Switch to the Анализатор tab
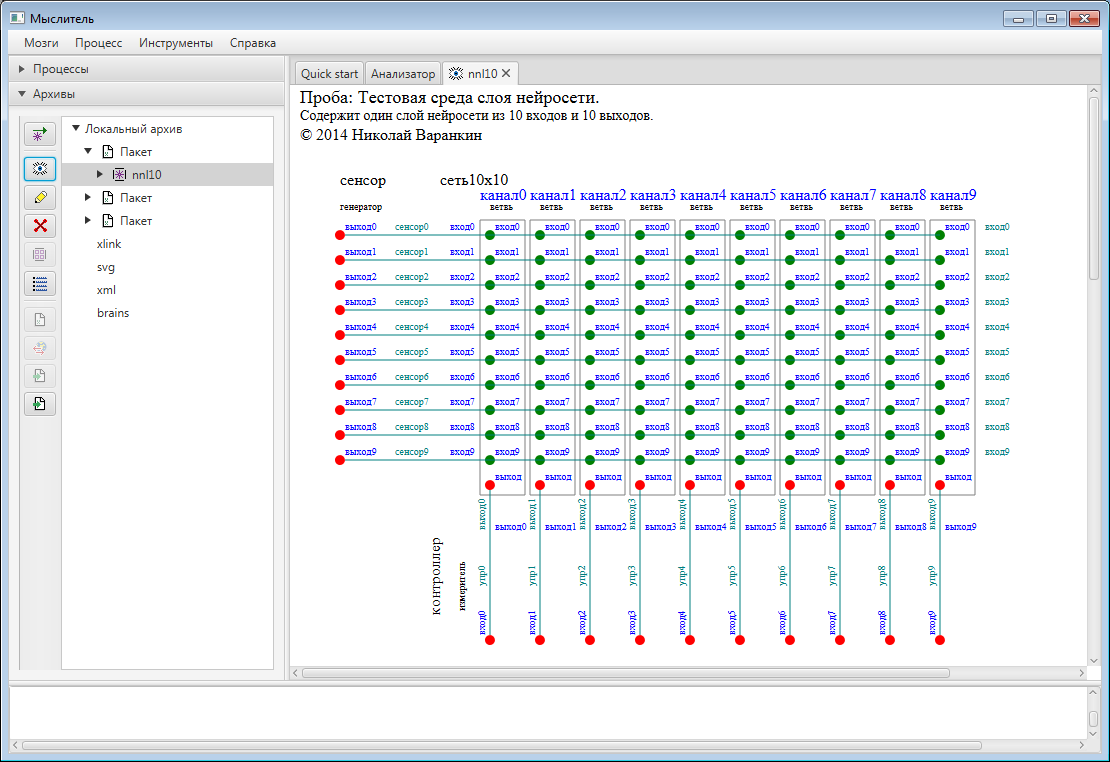1110x762 pixels. click(x=403, y=74)
